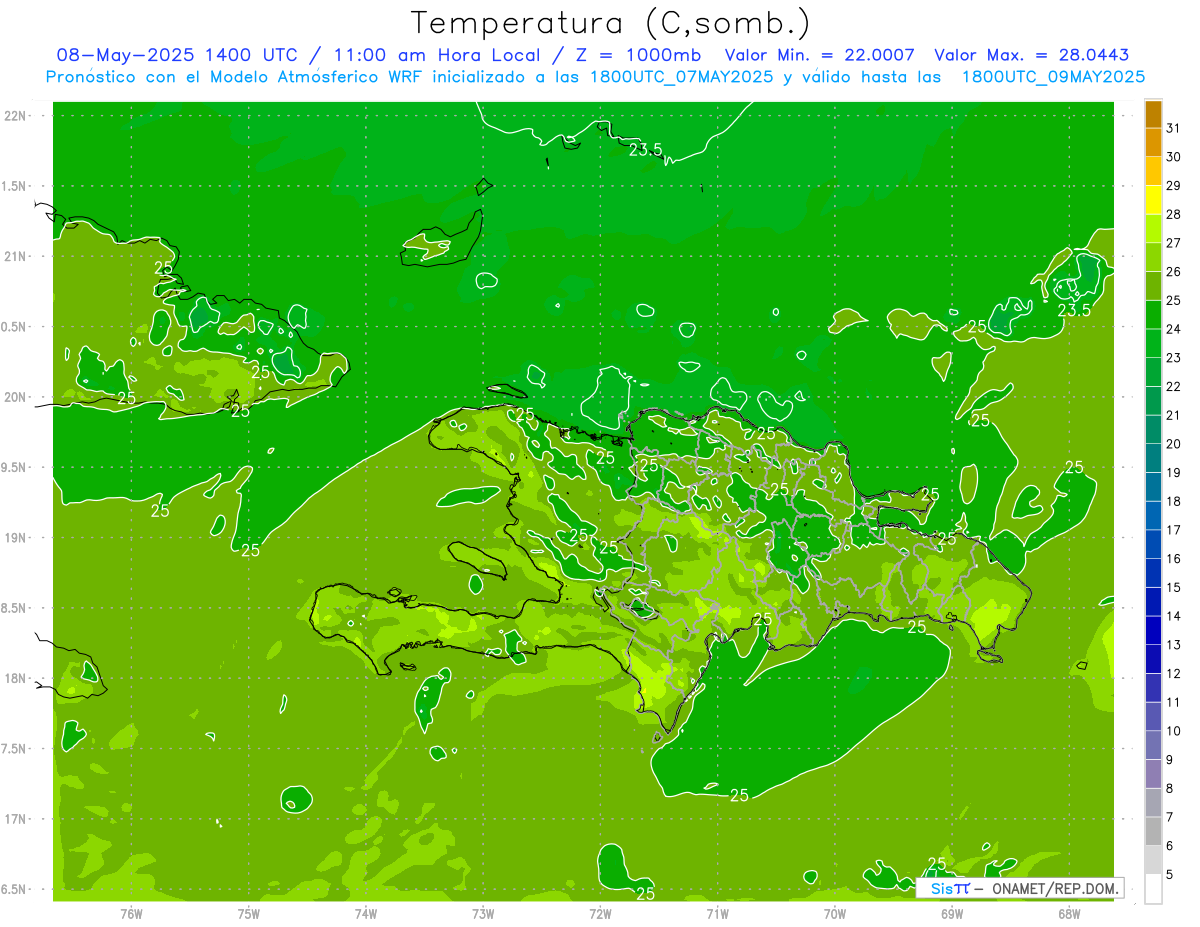Viewport: 1200px width, 927px height.
Task: Click the valid-until time "1800UTC_09MAY2025"
Action: pos(1053,77)
